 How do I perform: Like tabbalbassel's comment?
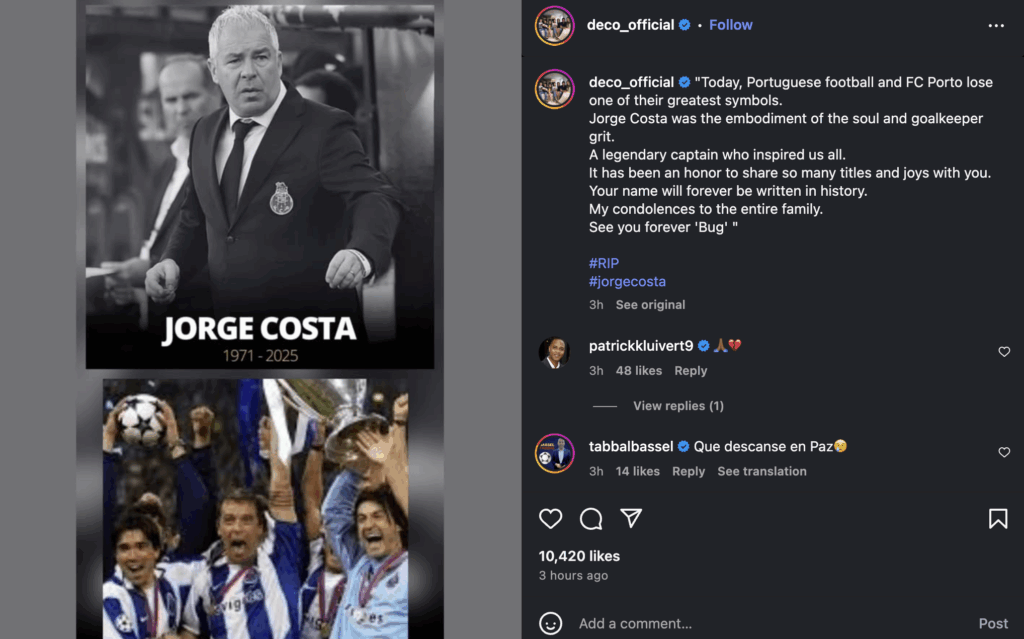pos(1004,453)
